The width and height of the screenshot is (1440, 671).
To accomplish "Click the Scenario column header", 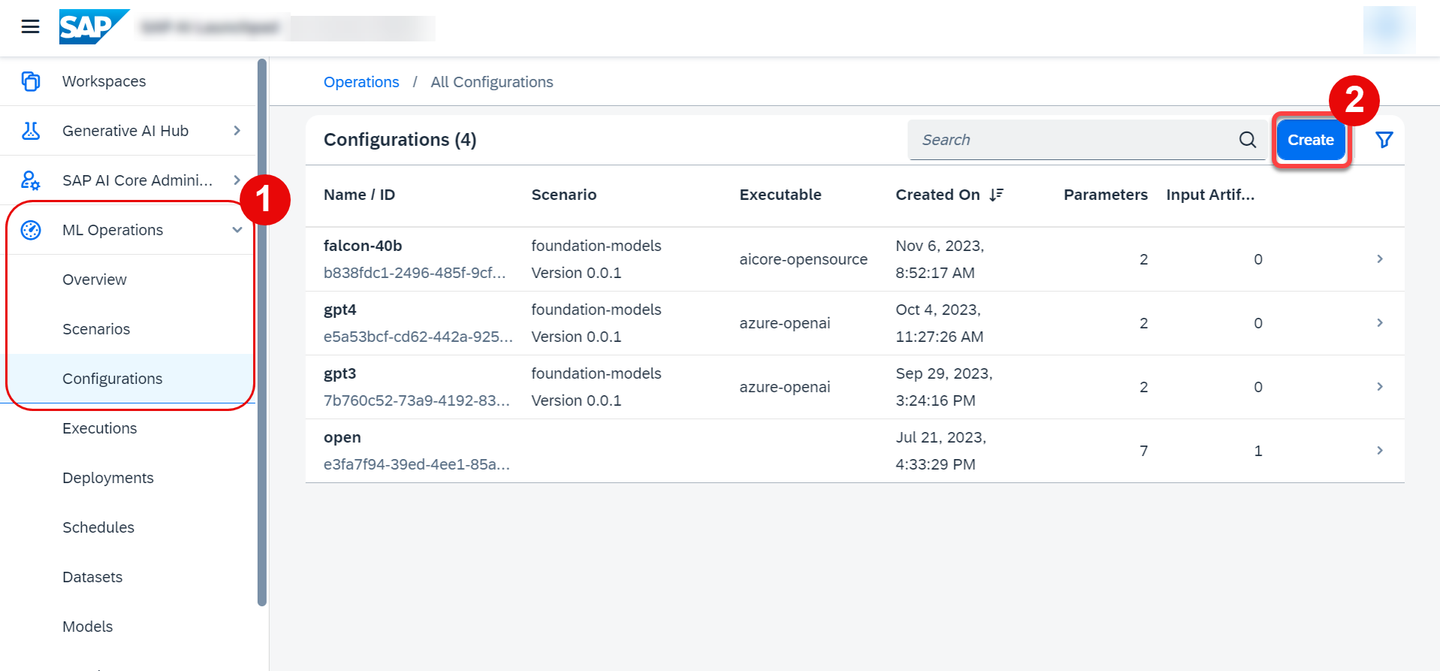I will click(564, 195).
